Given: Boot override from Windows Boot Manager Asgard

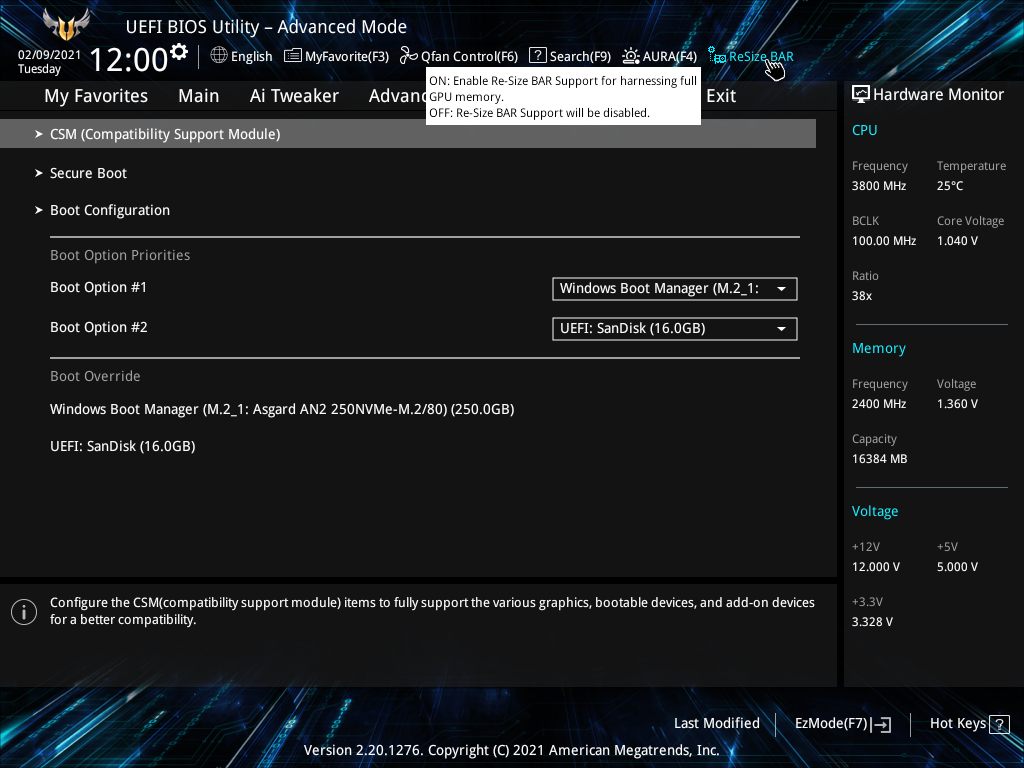Looking at the screenshot, I should click(x=282, y=409).
